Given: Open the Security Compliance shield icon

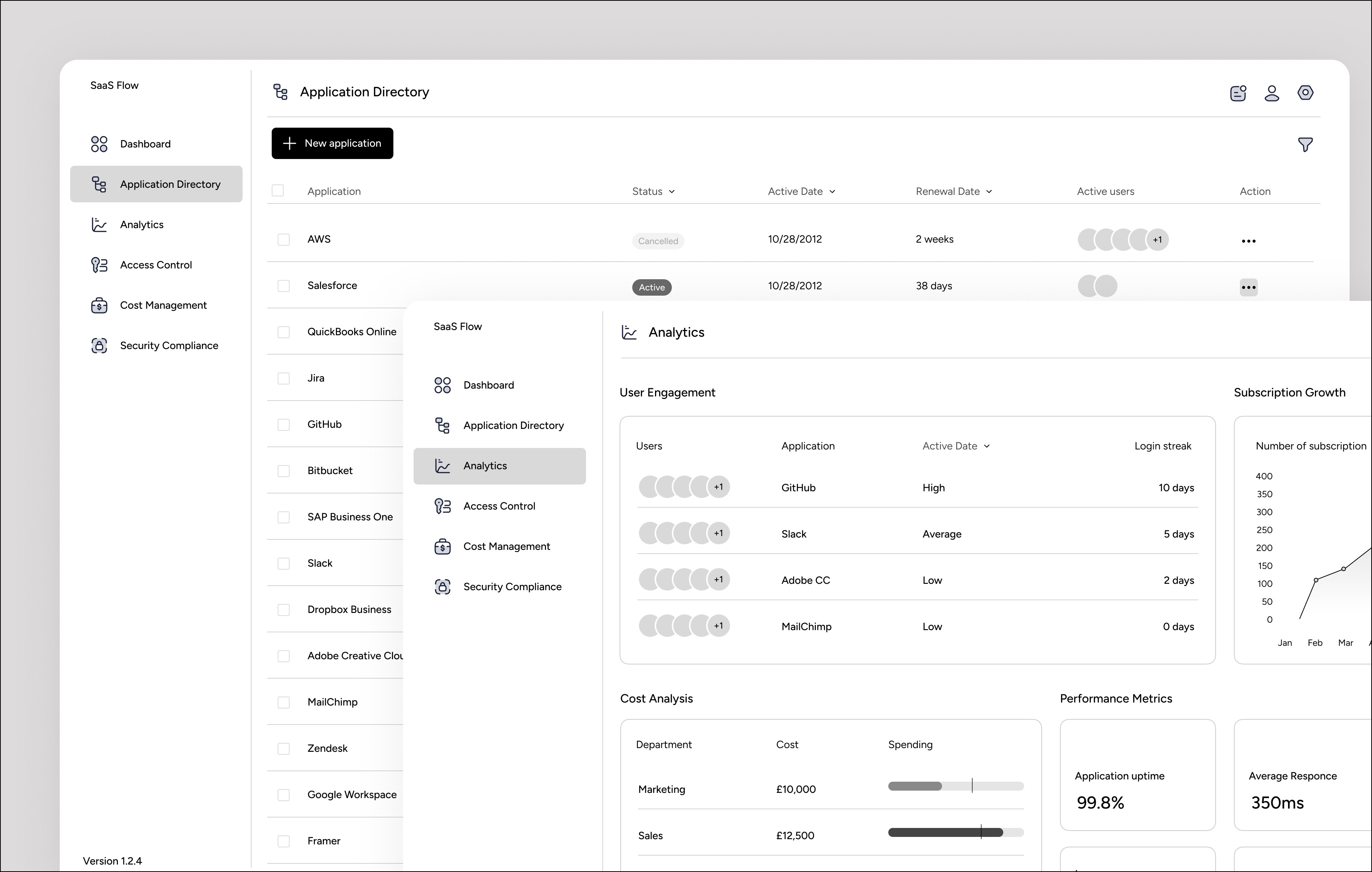Looking at the screenshot, I should (99, 345).
